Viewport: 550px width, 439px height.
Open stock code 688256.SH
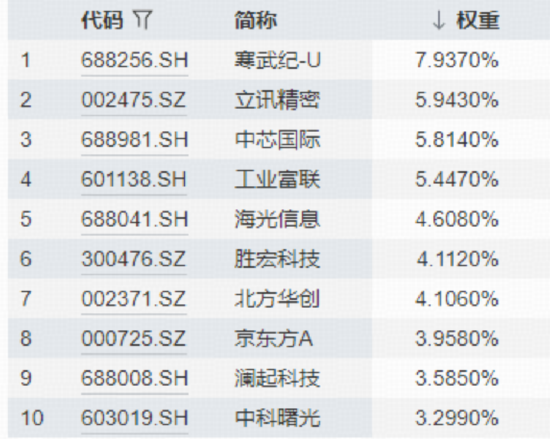(x=135, y=60)
